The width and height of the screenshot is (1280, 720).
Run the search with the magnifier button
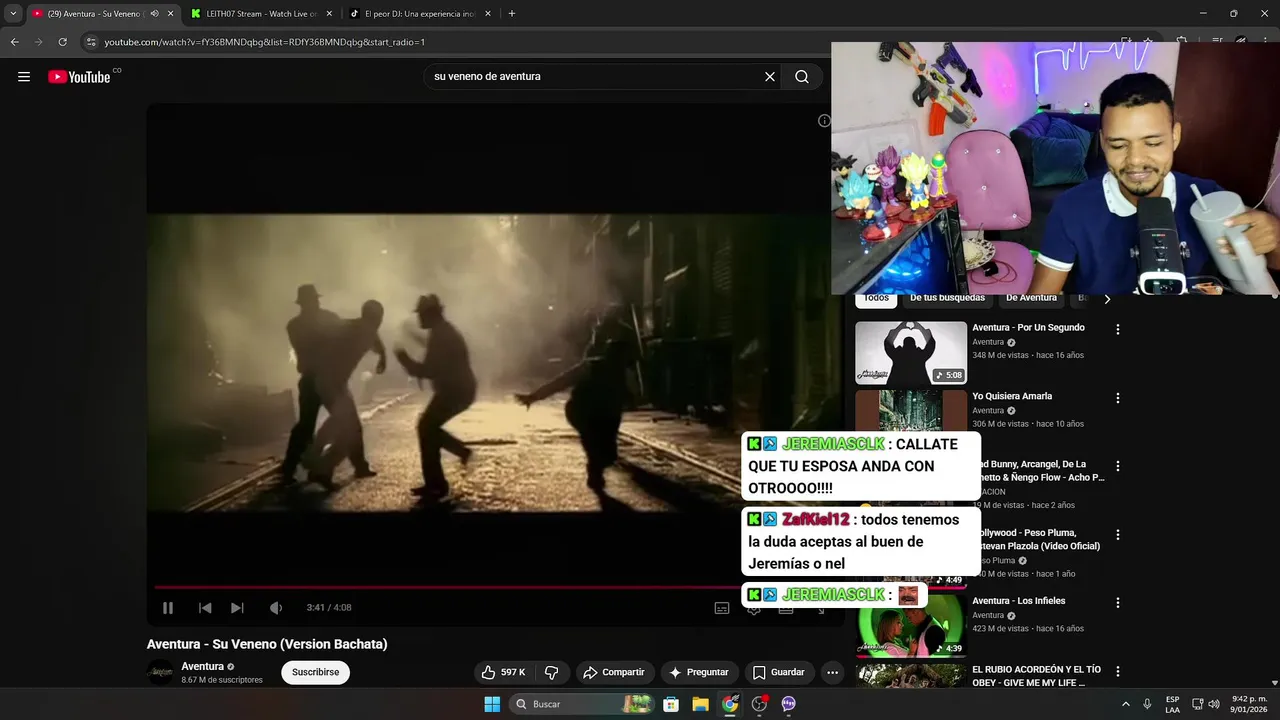[802, 77]
